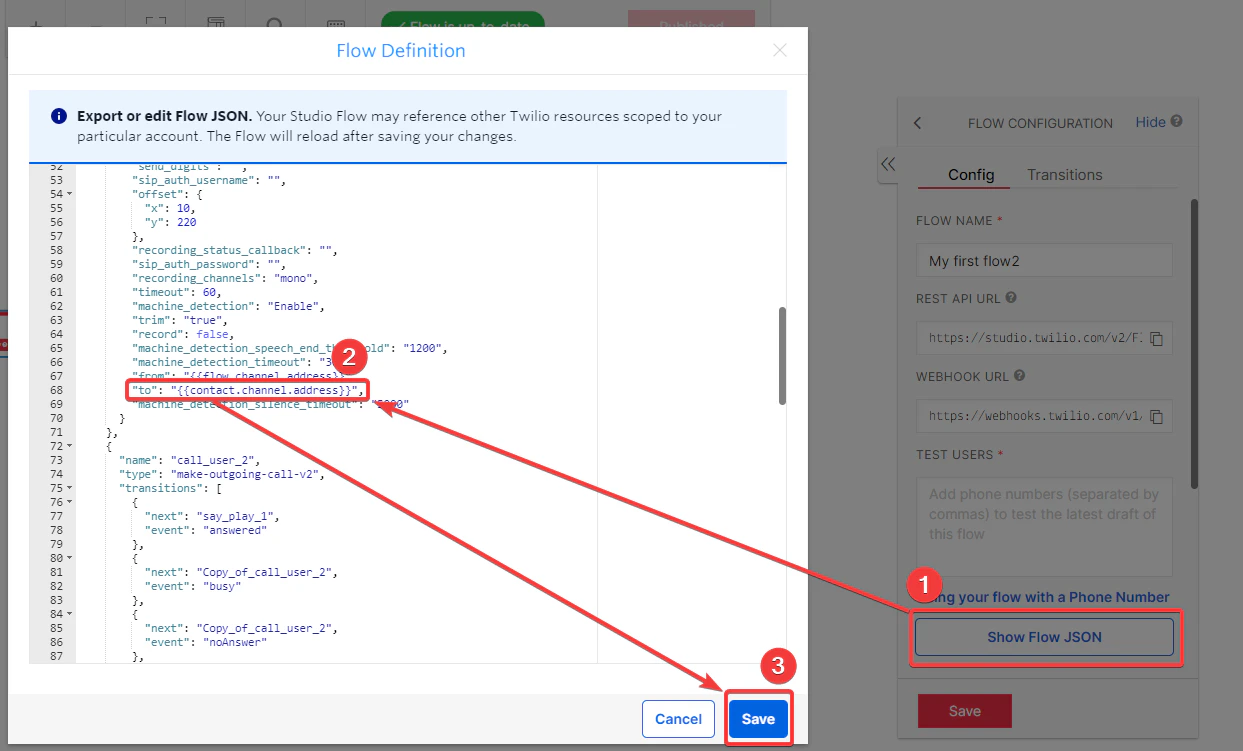Close the Flow Definition dialog

pos(780,50)
